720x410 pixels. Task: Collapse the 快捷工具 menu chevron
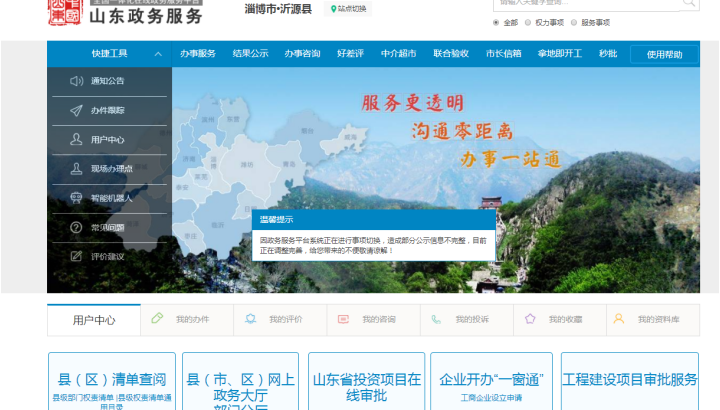[157, 54]
